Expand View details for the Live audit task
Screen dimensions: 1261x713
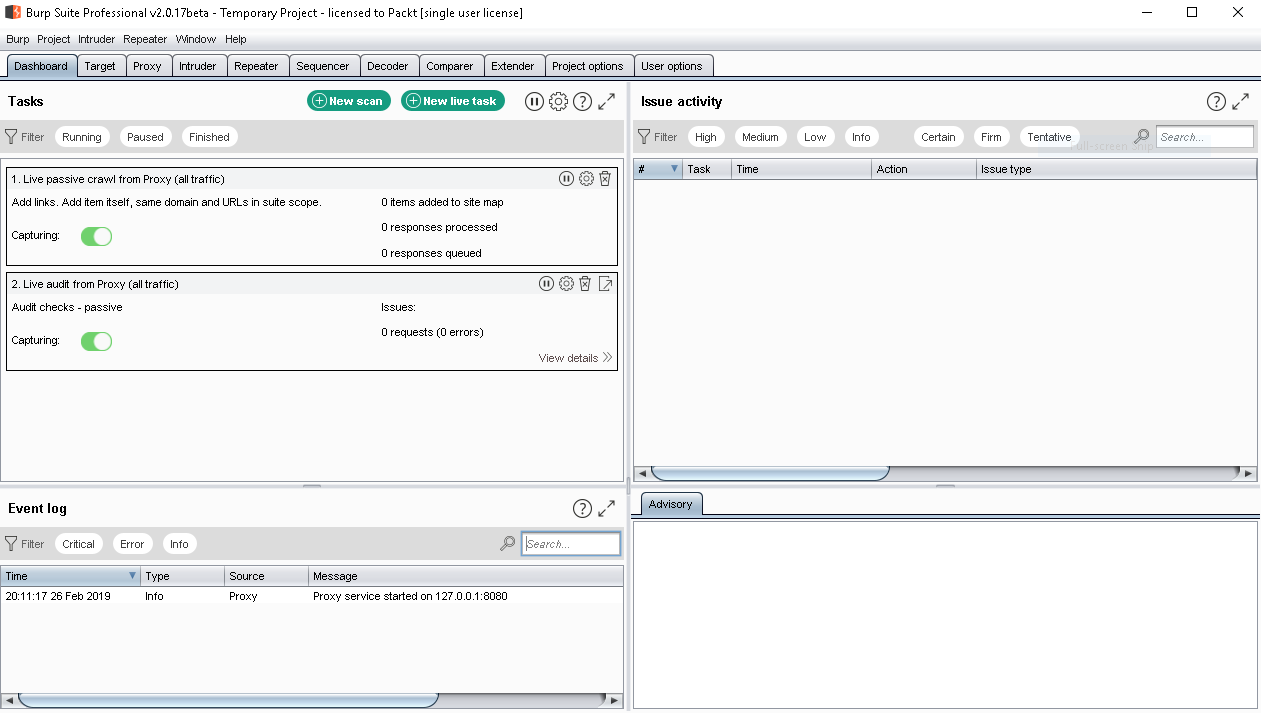[x=575, y=358]
